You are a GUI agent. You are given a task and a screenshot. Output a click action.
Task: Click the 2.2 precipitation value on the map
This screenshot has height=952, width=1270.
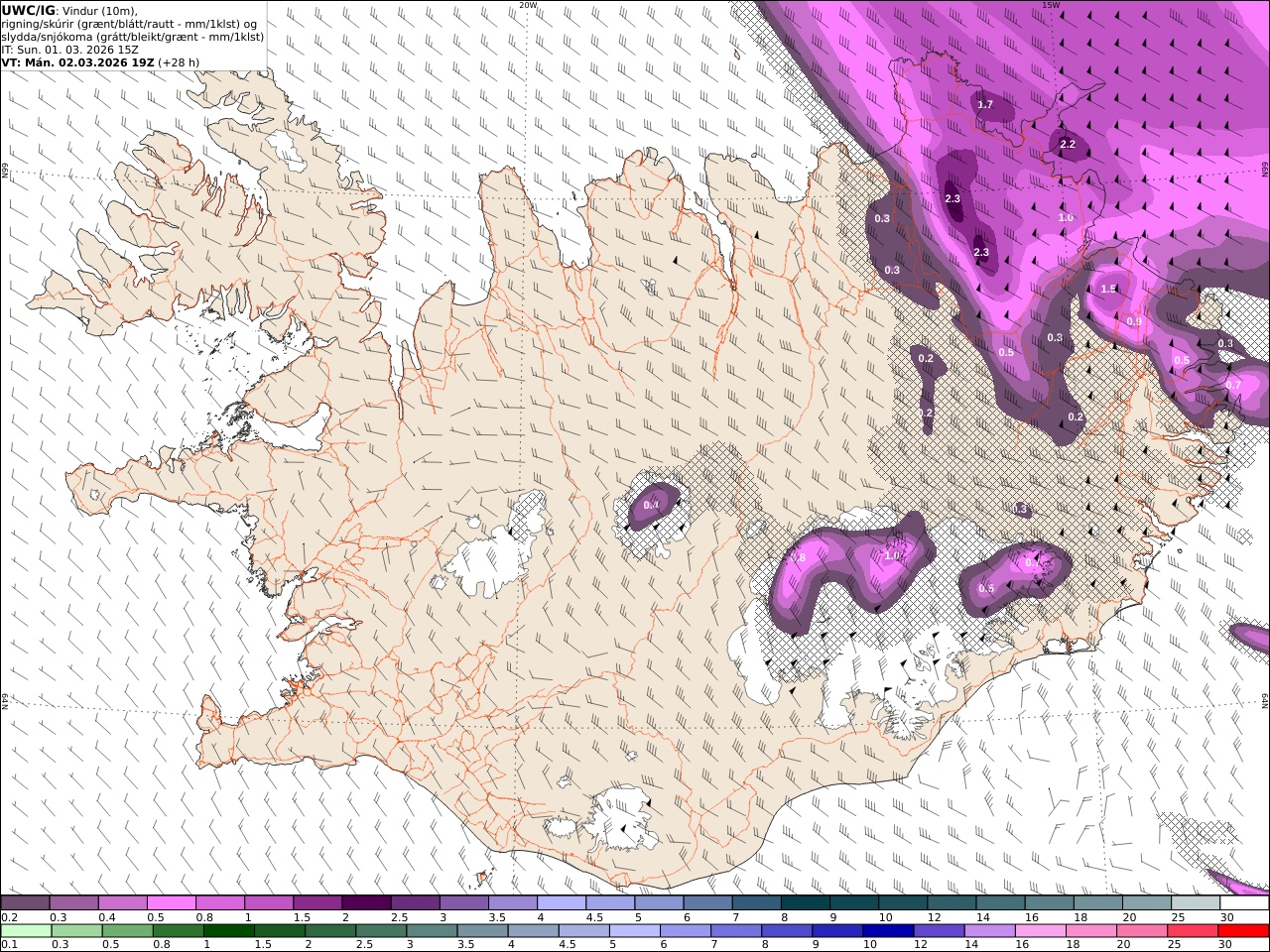pyautogui.click(x=1068, y=144)
